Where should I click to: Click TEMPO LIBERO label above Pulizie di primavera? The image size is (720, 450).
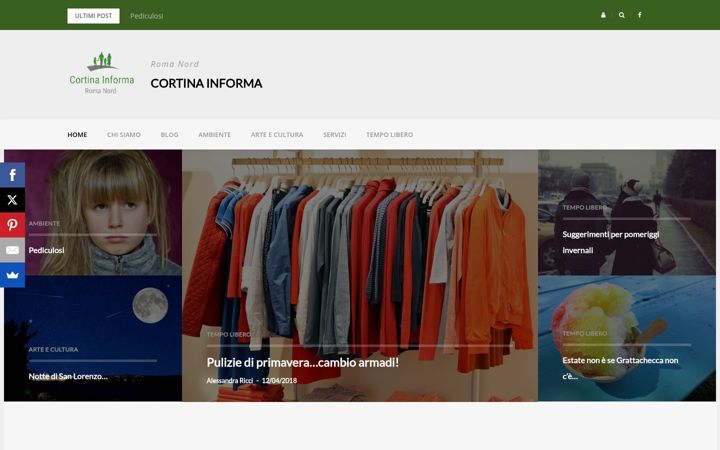[229, 334]
